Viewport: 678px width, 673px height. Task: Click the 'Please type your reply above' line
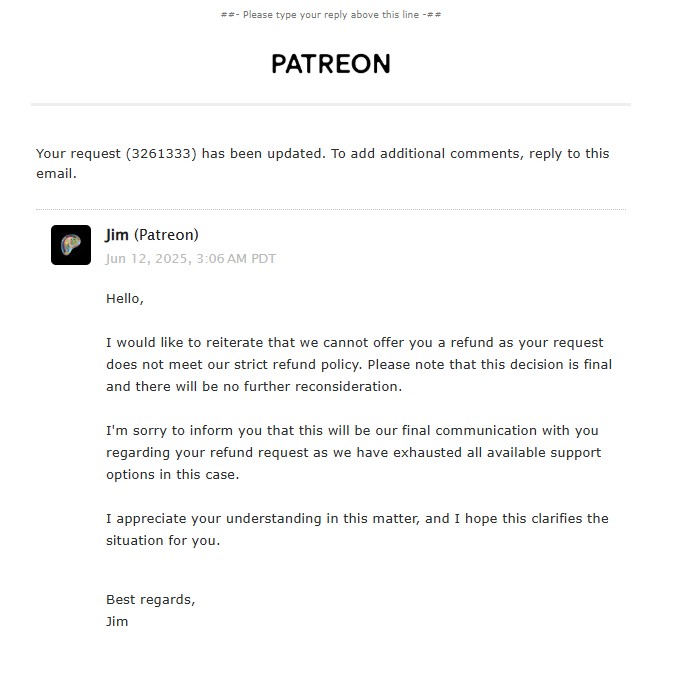click(x=331, y=15)
